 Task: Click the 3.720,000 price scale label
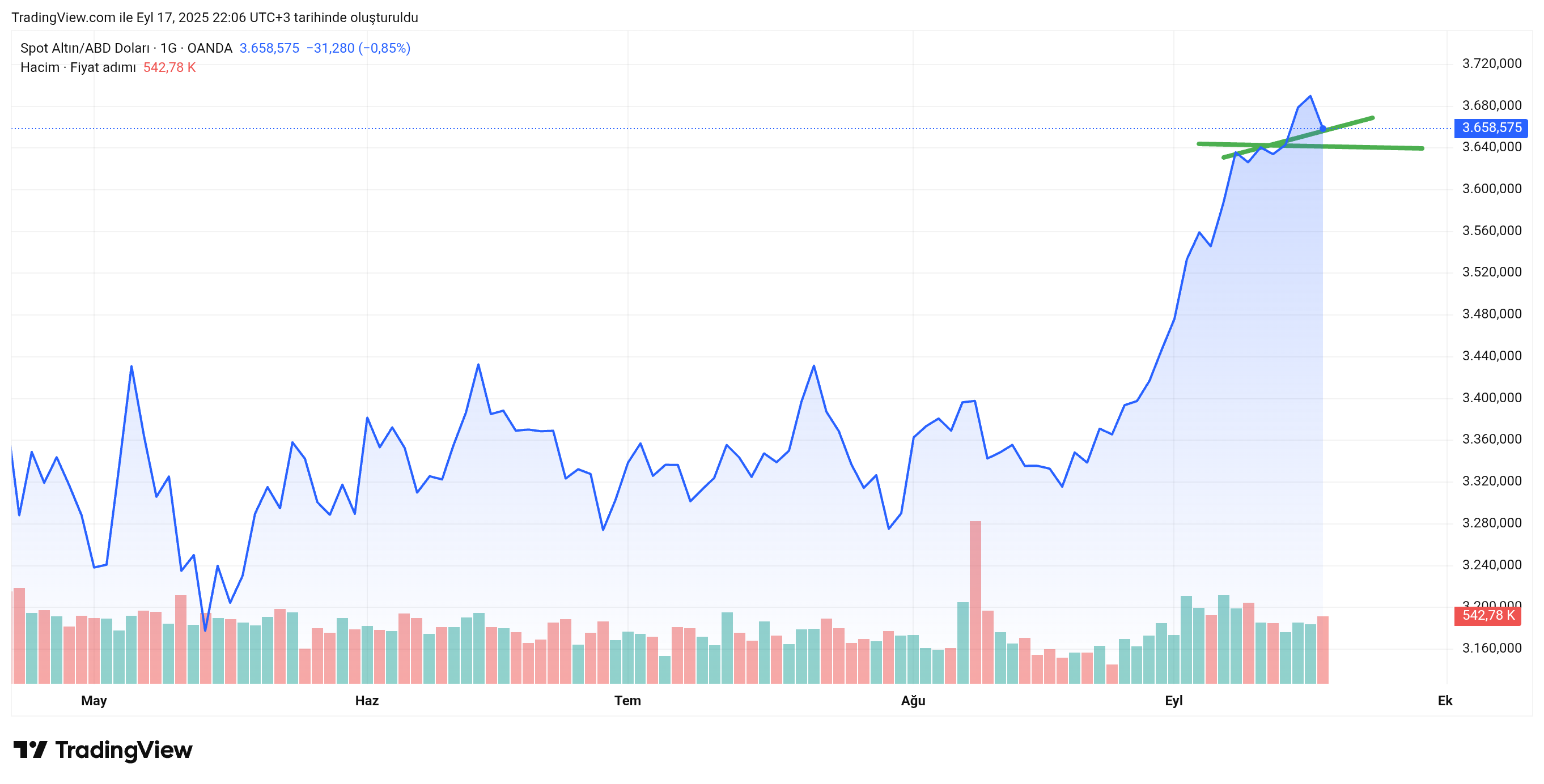1491,63
